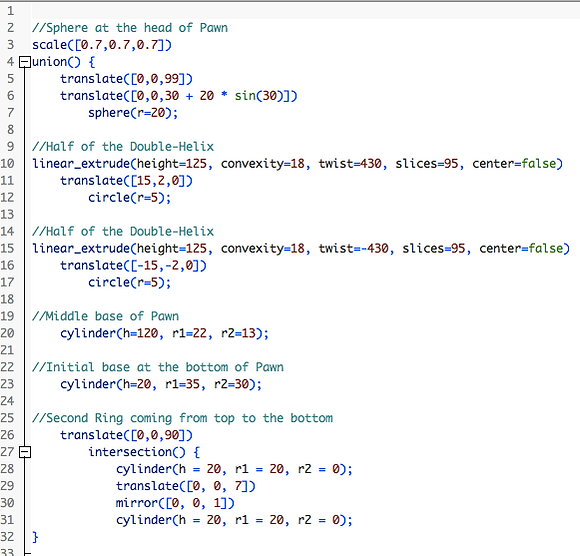Click the cylinder statement on line 28
This screenshot has height=556, width=580.
pos(234,469)
